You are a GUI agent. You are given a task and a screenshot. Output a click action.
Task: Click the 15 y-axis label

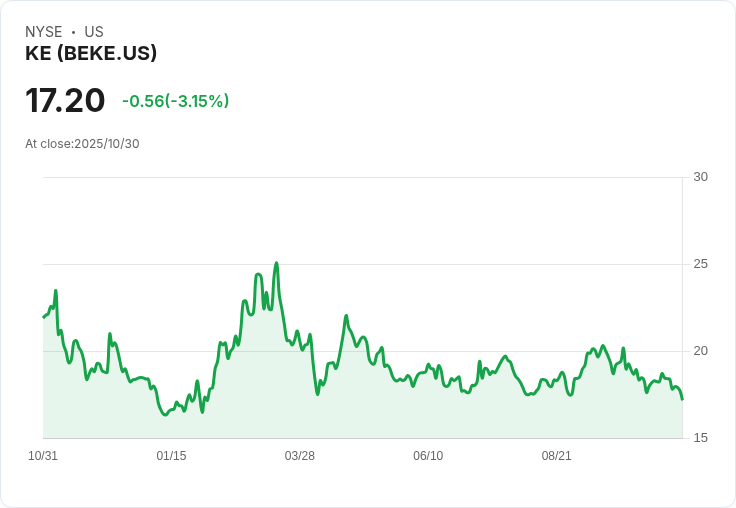click(700, 438)
